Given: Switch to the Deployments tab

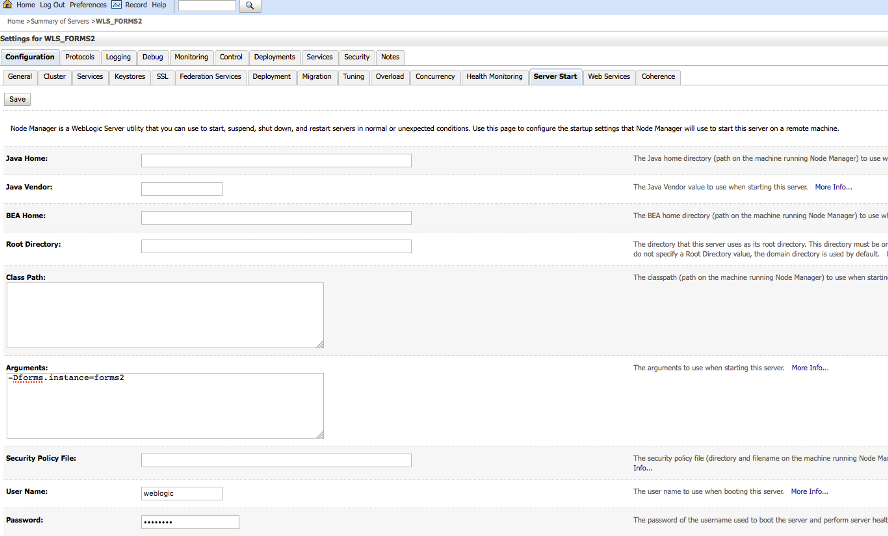Looking at the screenshot, I should tap(275, 57).
